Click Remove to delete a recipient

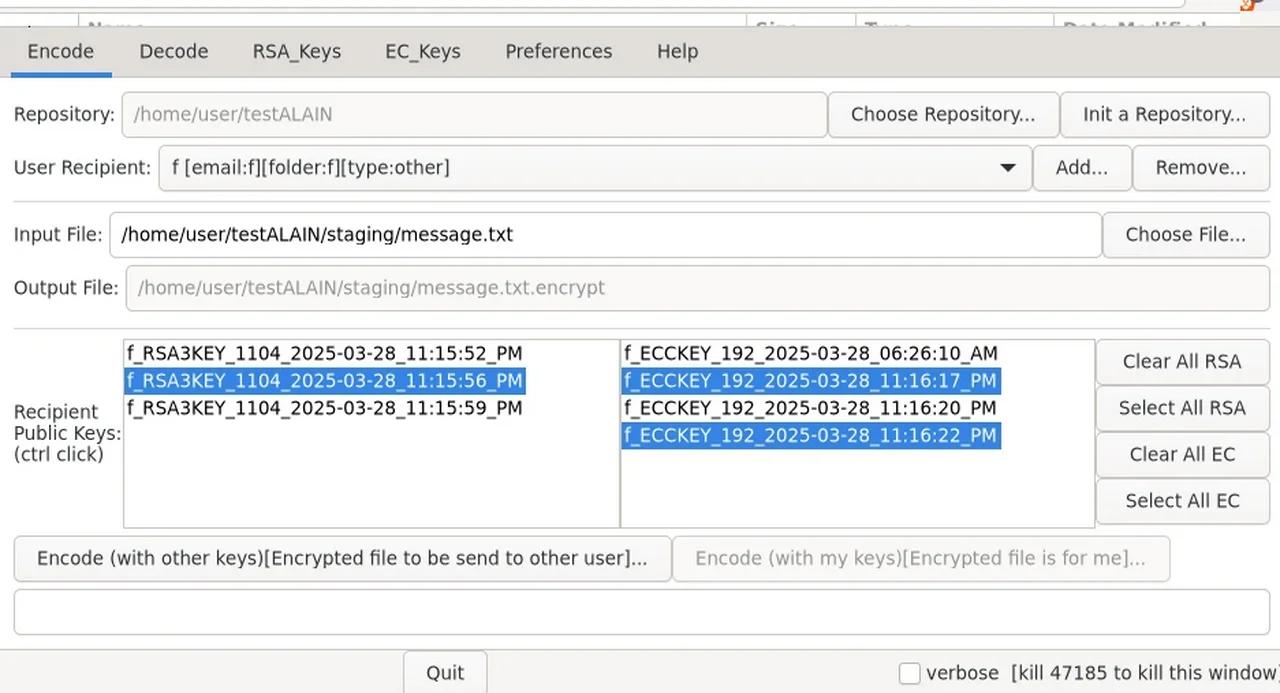1200,167
